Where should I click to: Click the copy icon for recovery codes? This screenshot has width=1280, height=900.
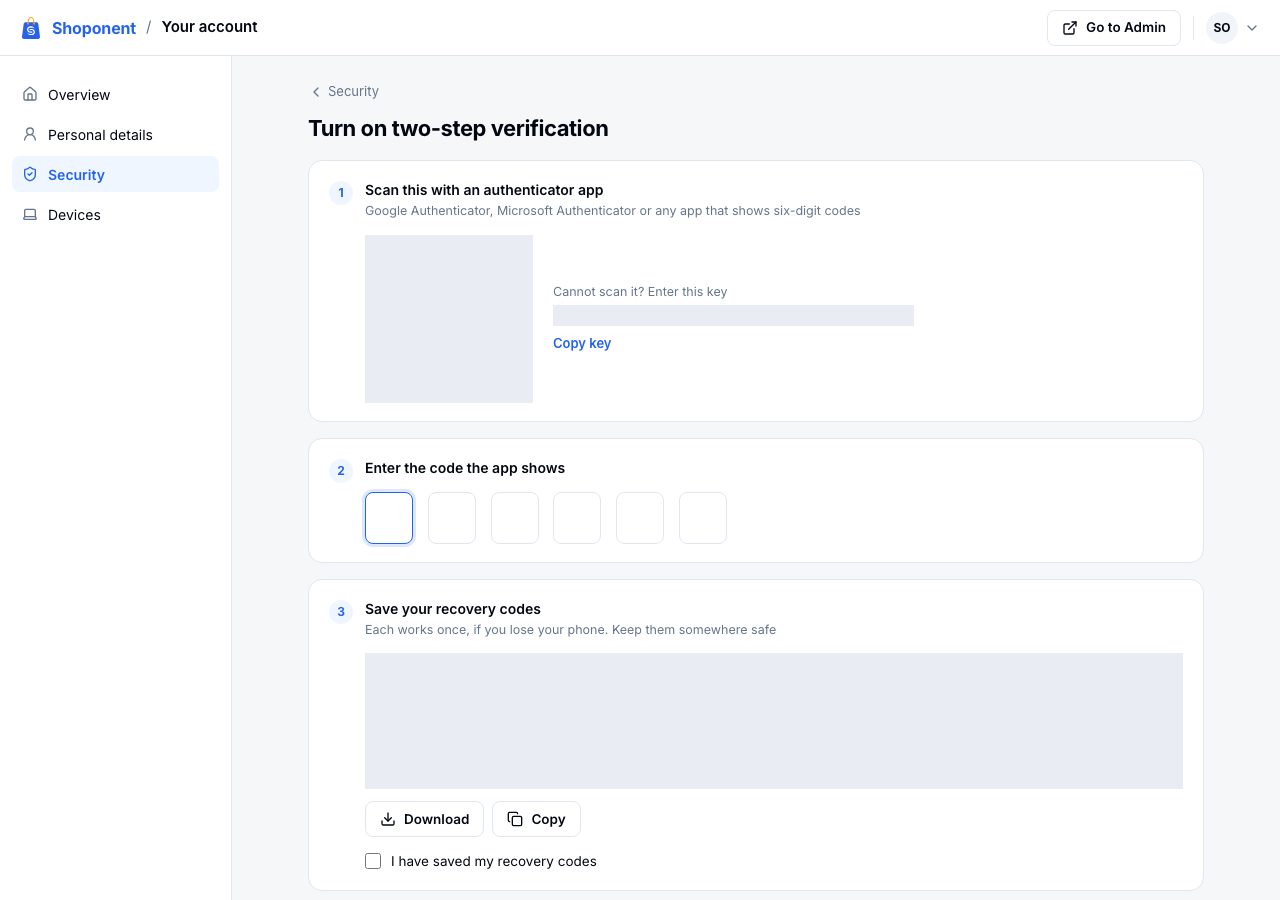(x=515, y=819)
